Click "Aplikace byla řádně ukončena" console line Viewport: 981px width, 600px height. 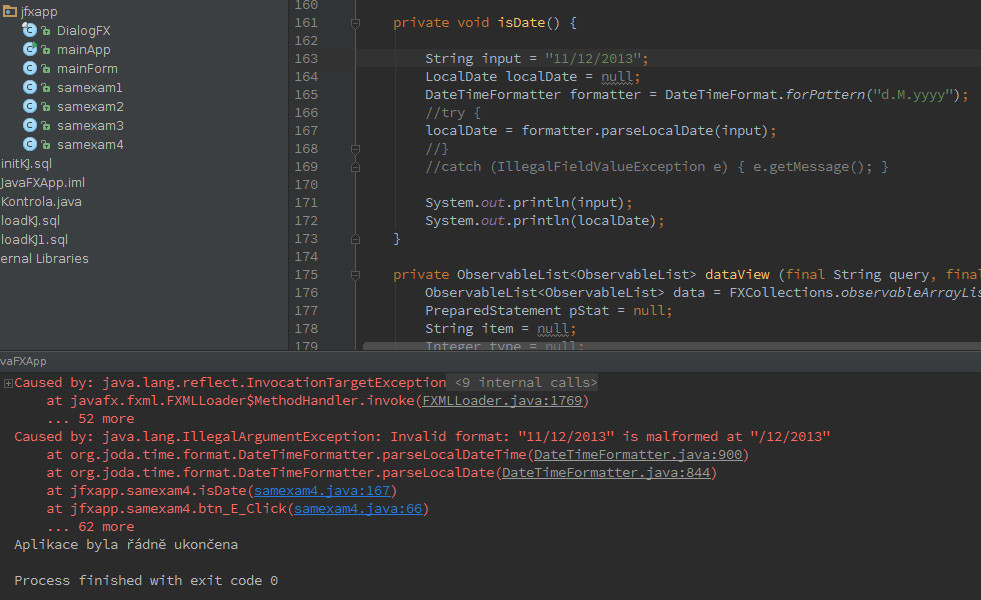point(126,544)
